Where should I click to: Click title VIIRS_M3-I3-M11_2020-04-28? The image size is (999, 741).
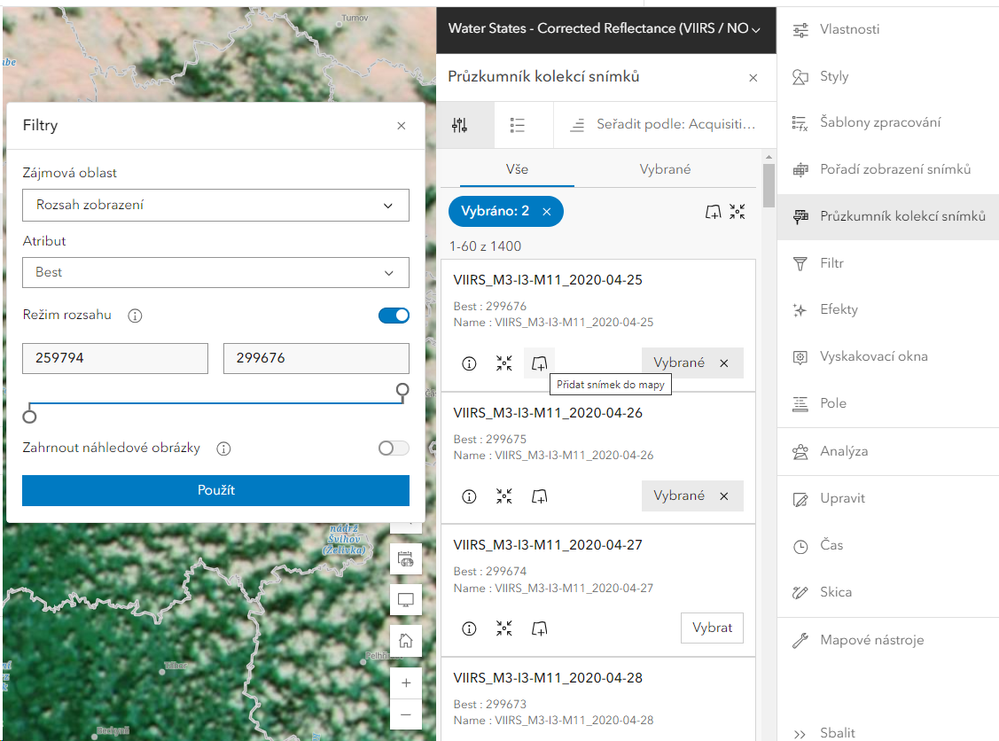(548, 678)
